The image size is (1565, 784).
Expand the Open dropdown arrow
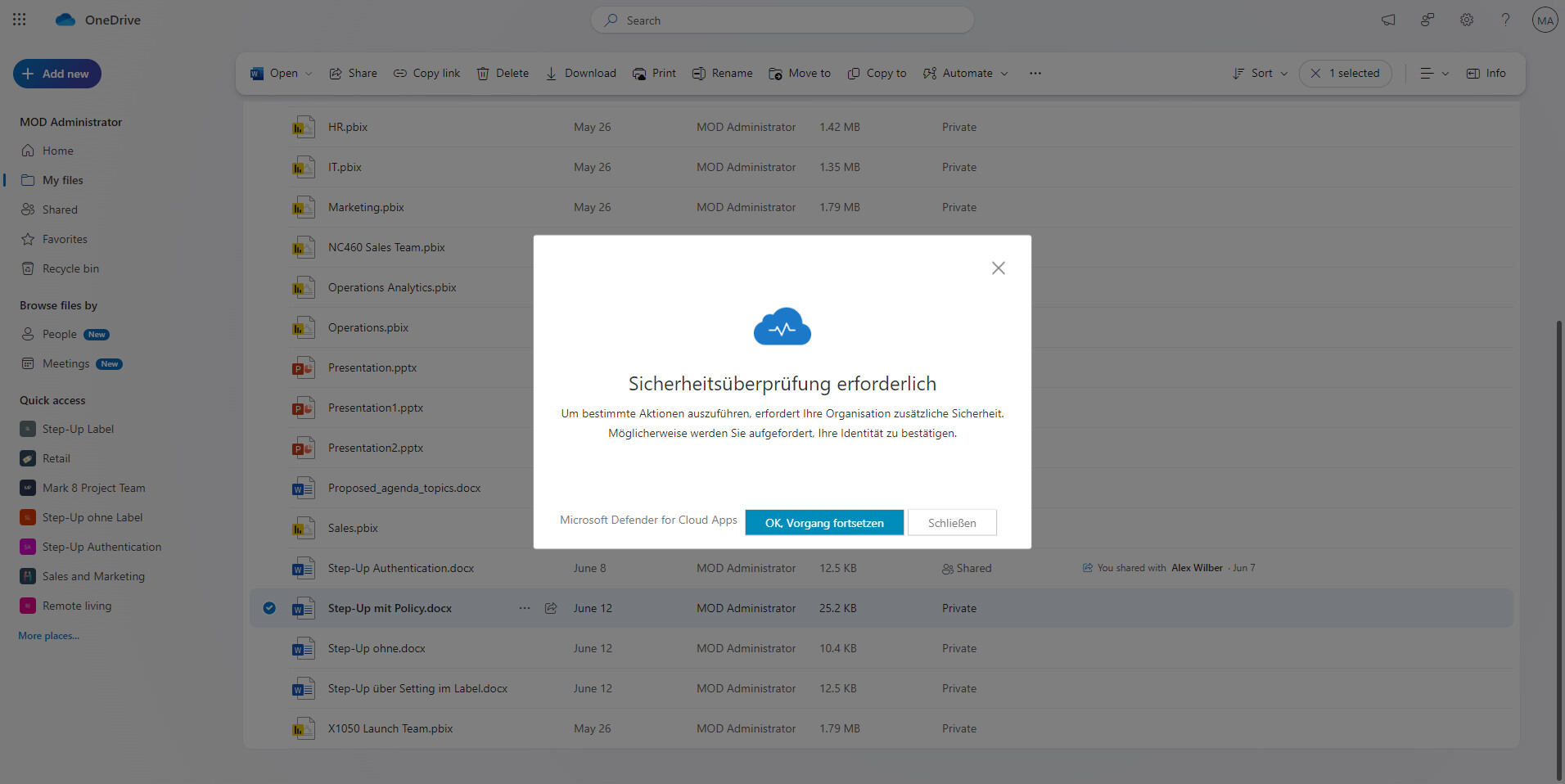(x=309, y=73)
